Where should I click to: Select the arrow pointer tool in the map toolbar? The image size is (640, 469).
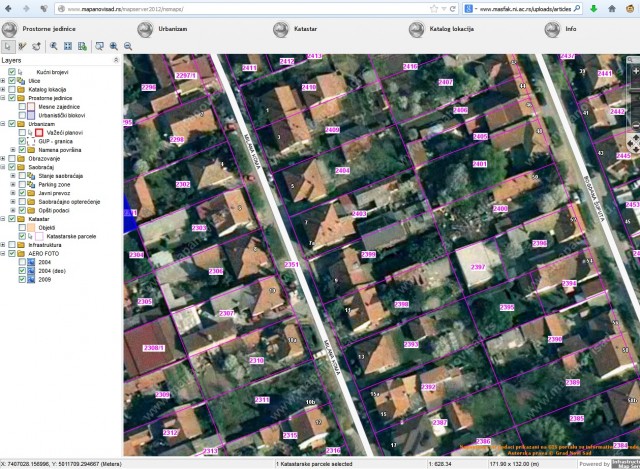[9, 46]
